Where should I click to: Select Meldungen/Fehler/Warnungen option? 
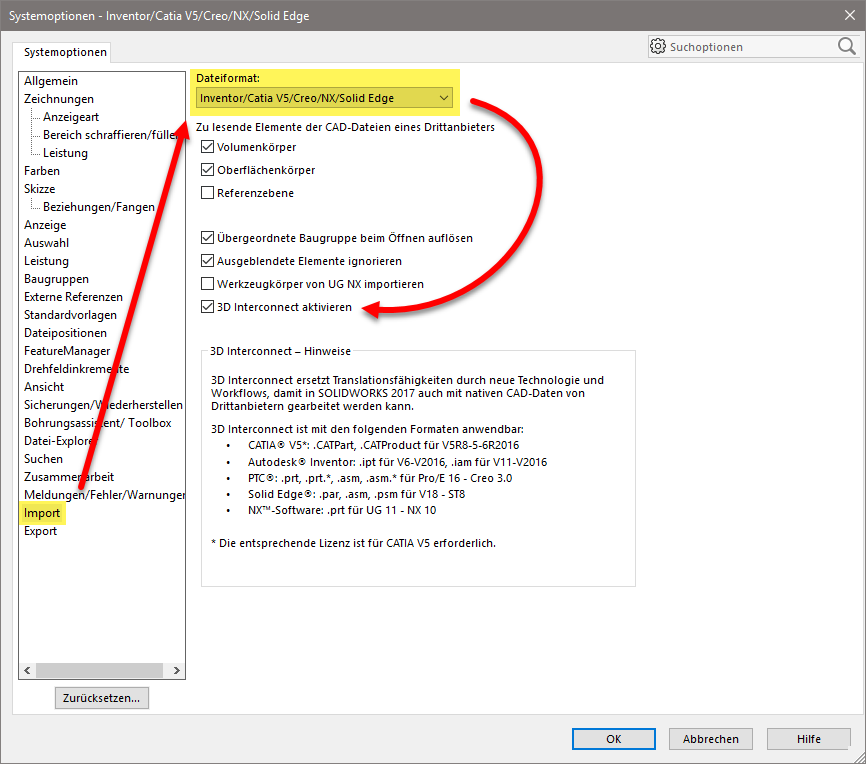tap(104, 495)
